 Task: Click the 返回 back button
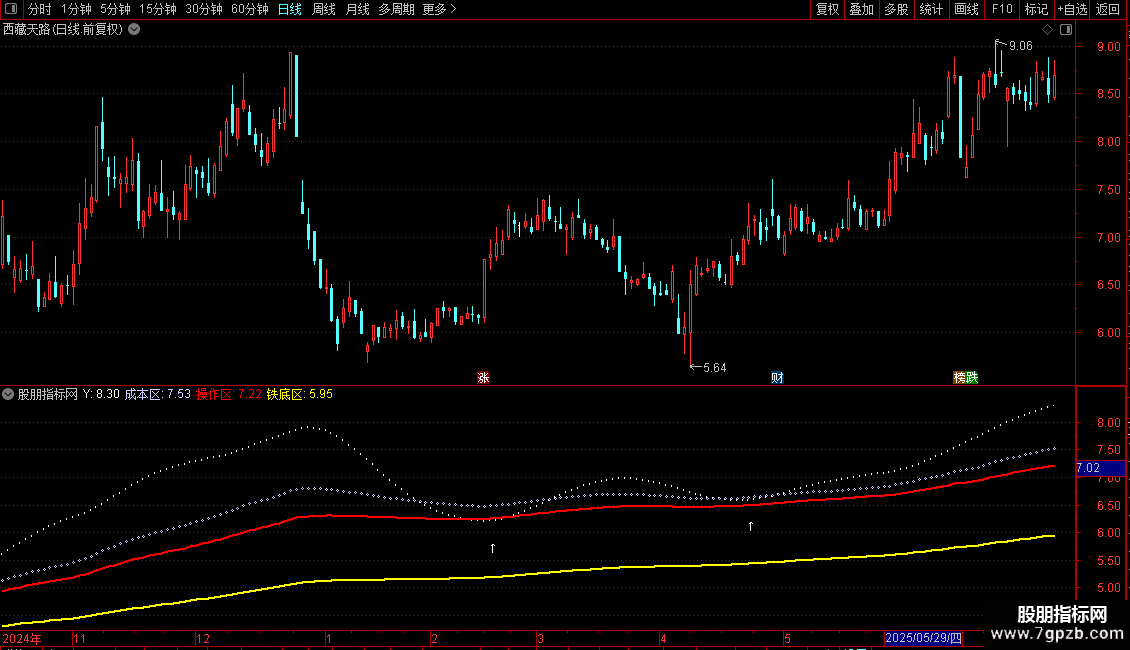point(1108,9)
